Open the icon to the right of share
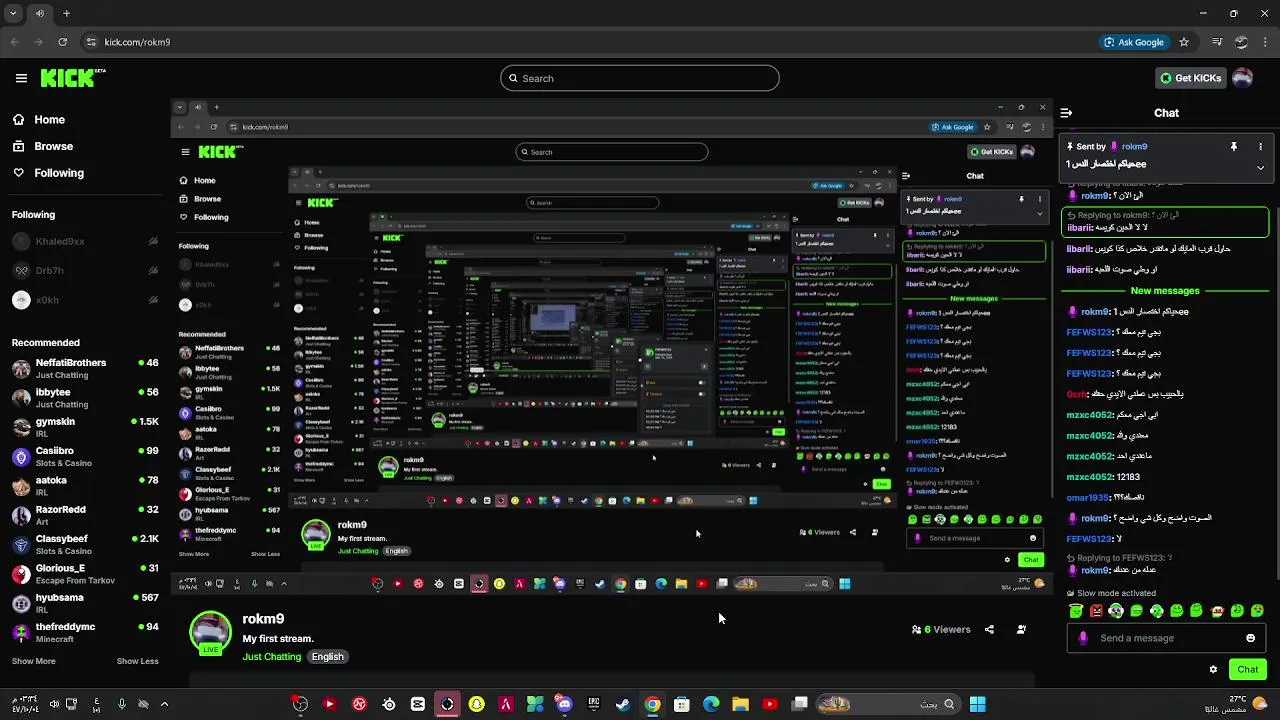 [x=1021, y=629]
